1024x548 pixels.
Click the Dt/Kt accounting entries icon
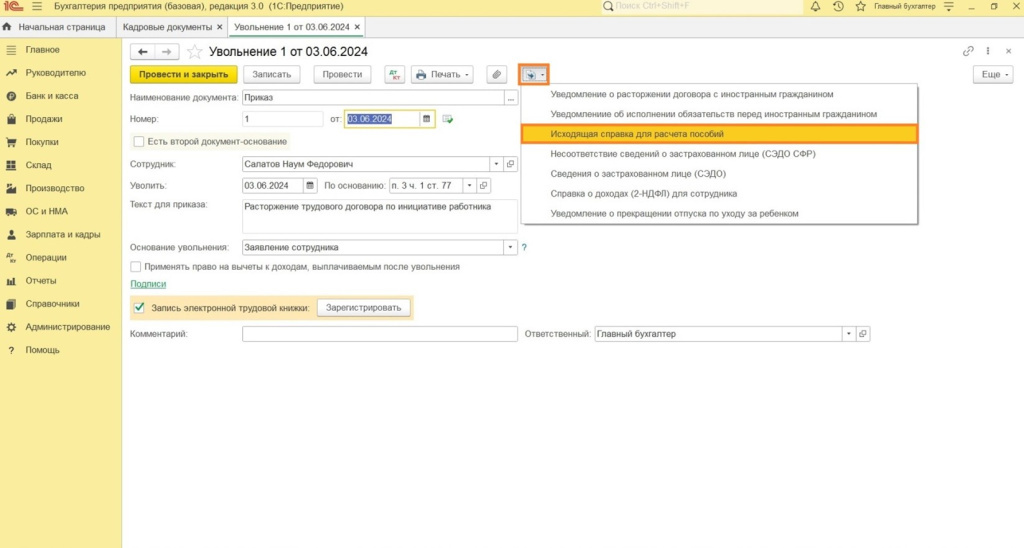(x=394, y=75)
